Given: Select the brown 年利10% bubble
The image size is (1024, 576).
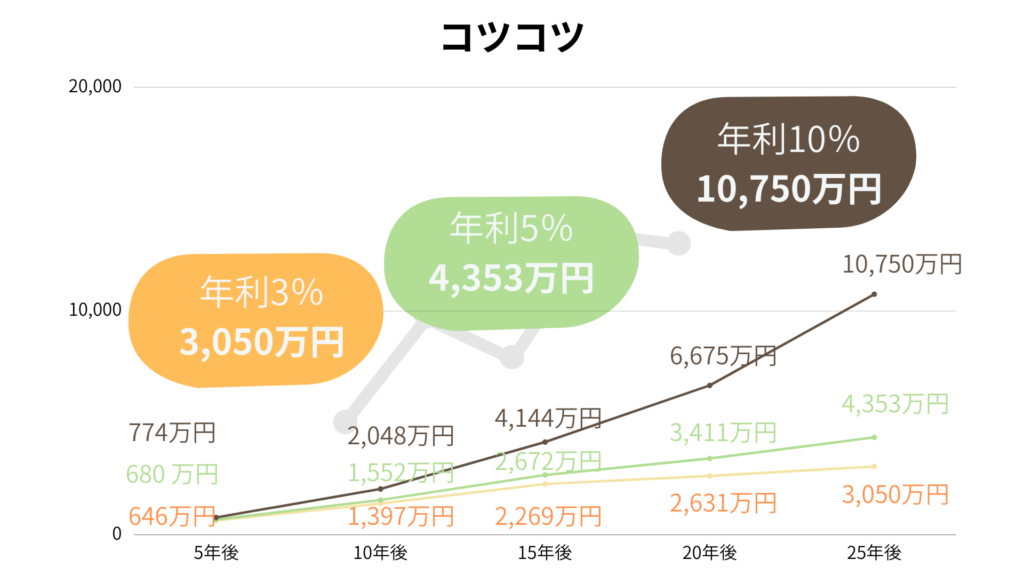Looking at the screenshot, I should point(789,163).
